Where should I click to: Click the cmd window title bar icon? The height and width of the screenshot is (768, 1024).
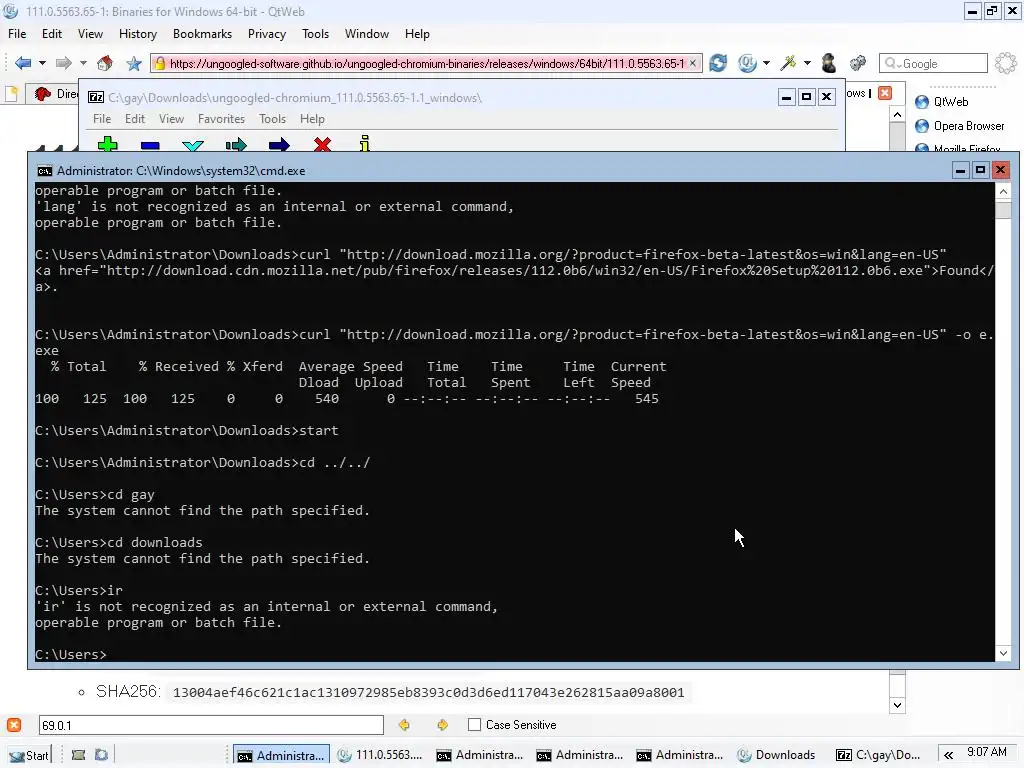(x=44, y=171)
